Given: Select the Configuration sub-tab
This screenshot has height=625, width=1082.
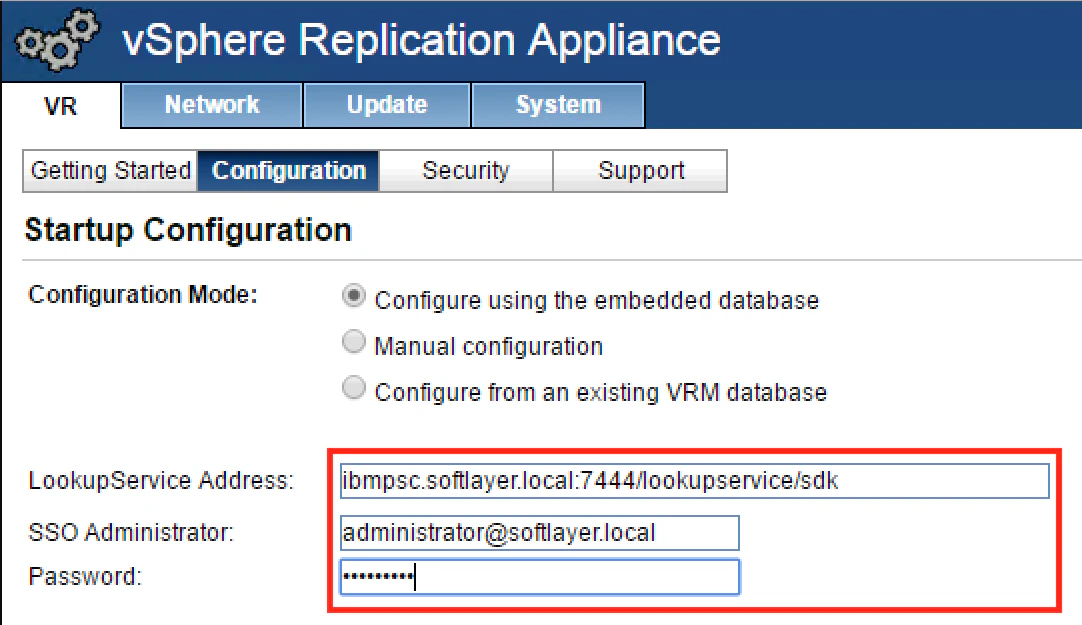Looking at the screenshot, I should [x=288, y=170].
